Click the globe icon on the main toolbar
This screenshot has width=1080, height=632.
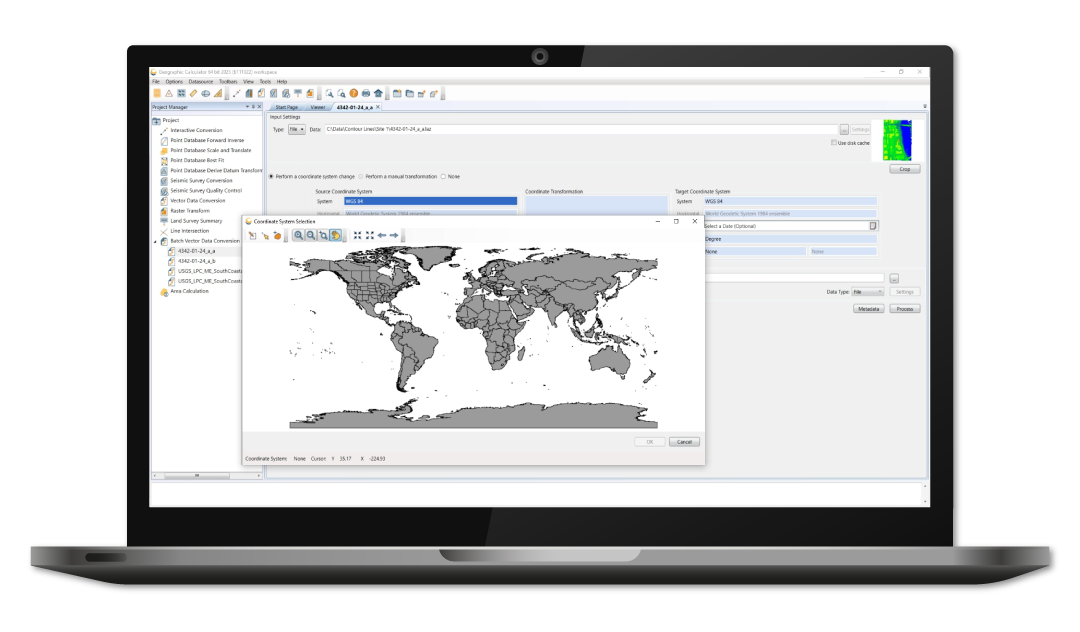205,93
